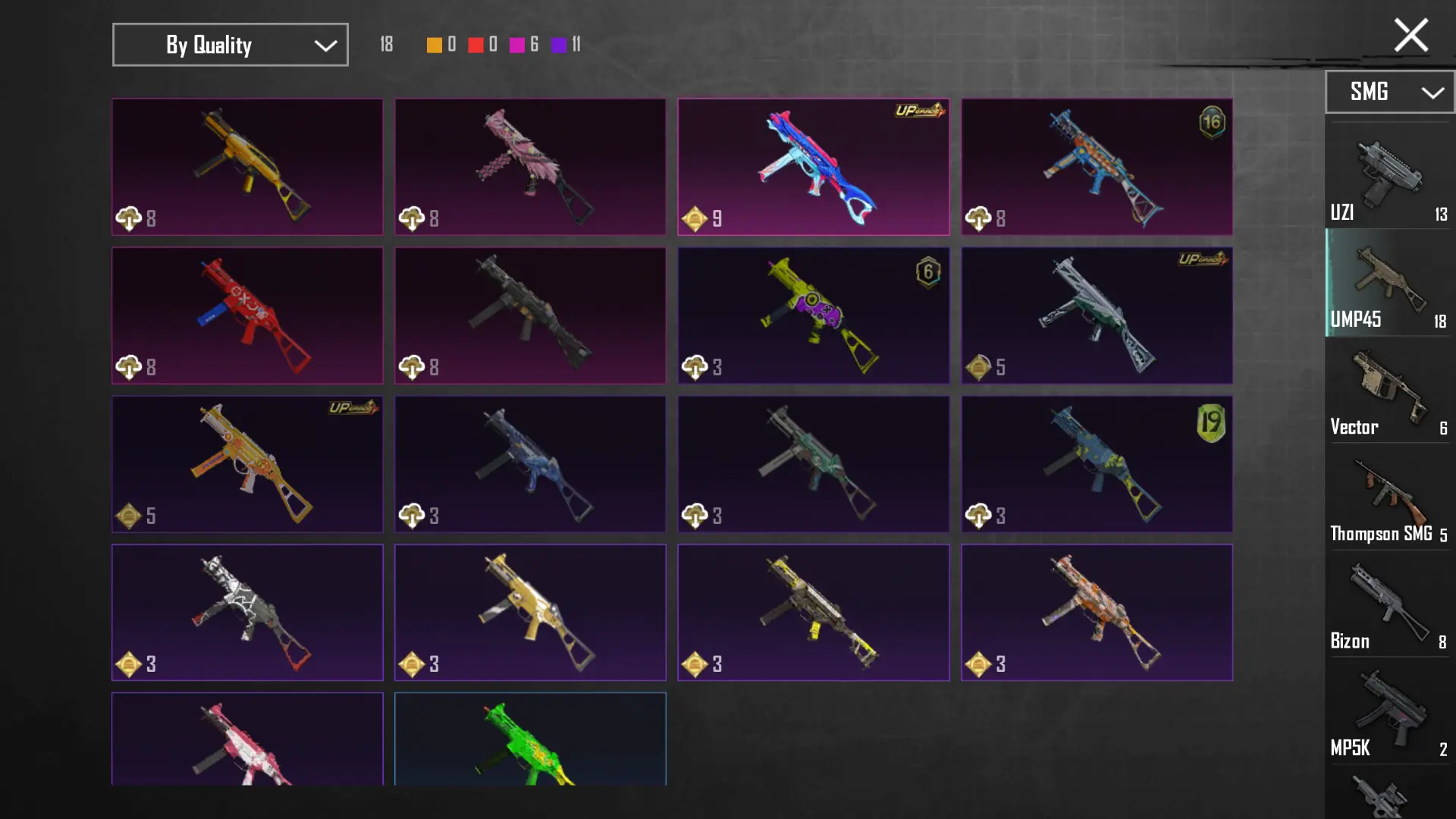
Task: Select the blue and red Upgrade skin
Action: click(x=813, y=167)
